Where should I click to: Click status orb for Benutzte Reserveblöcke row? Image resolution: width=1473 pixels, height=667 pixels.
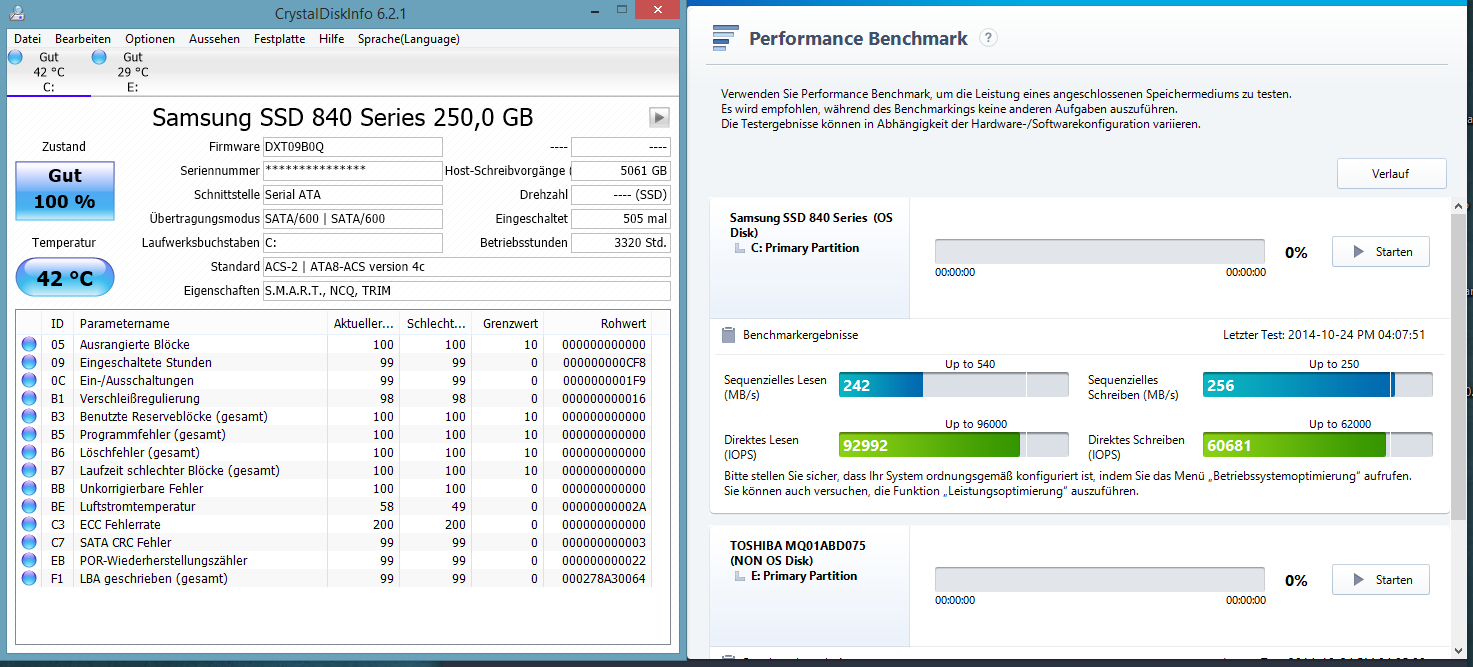29,417
